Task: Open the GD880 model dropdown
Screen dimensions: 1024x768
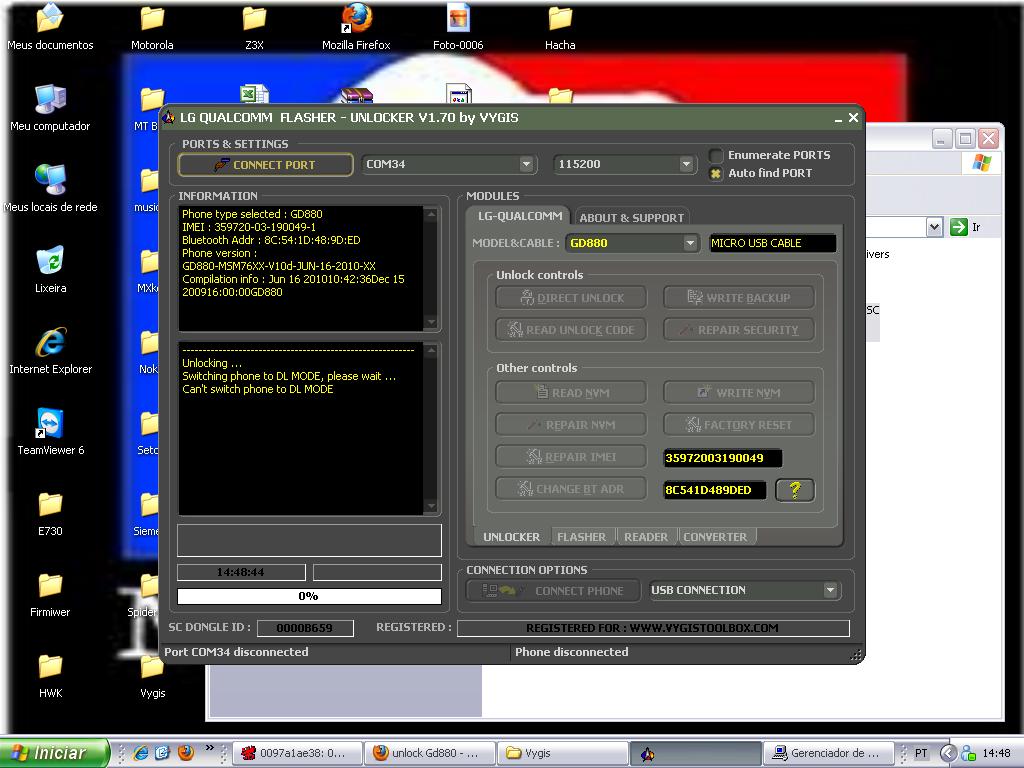Action: click(690, 244)
